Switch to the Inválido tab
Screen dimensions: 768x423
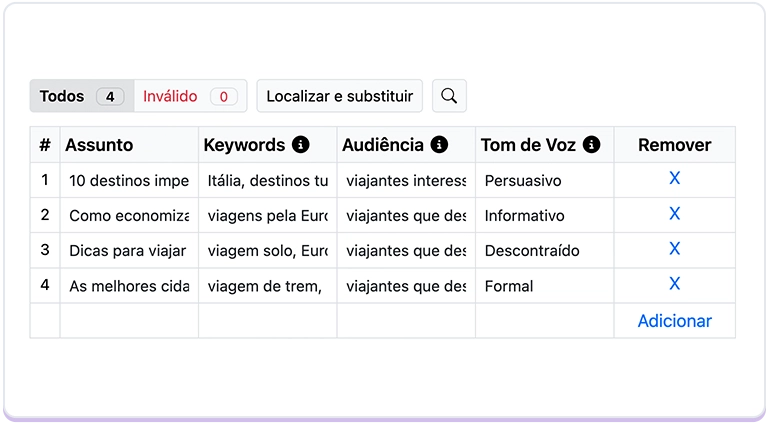coord(190,96)
